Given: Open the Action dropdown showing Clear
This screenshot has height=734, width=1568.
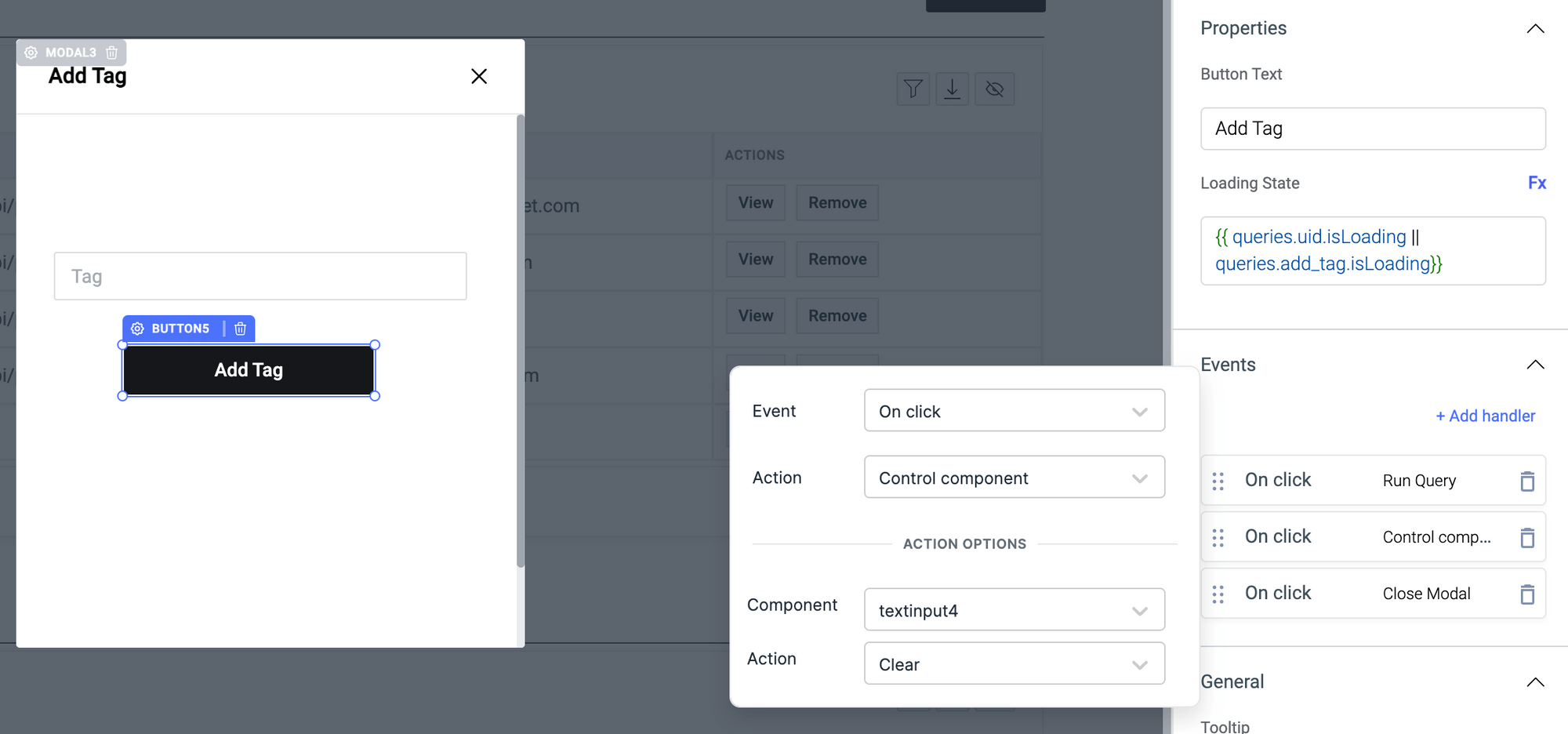Looking at the screenshot, I should (1014, 664).
